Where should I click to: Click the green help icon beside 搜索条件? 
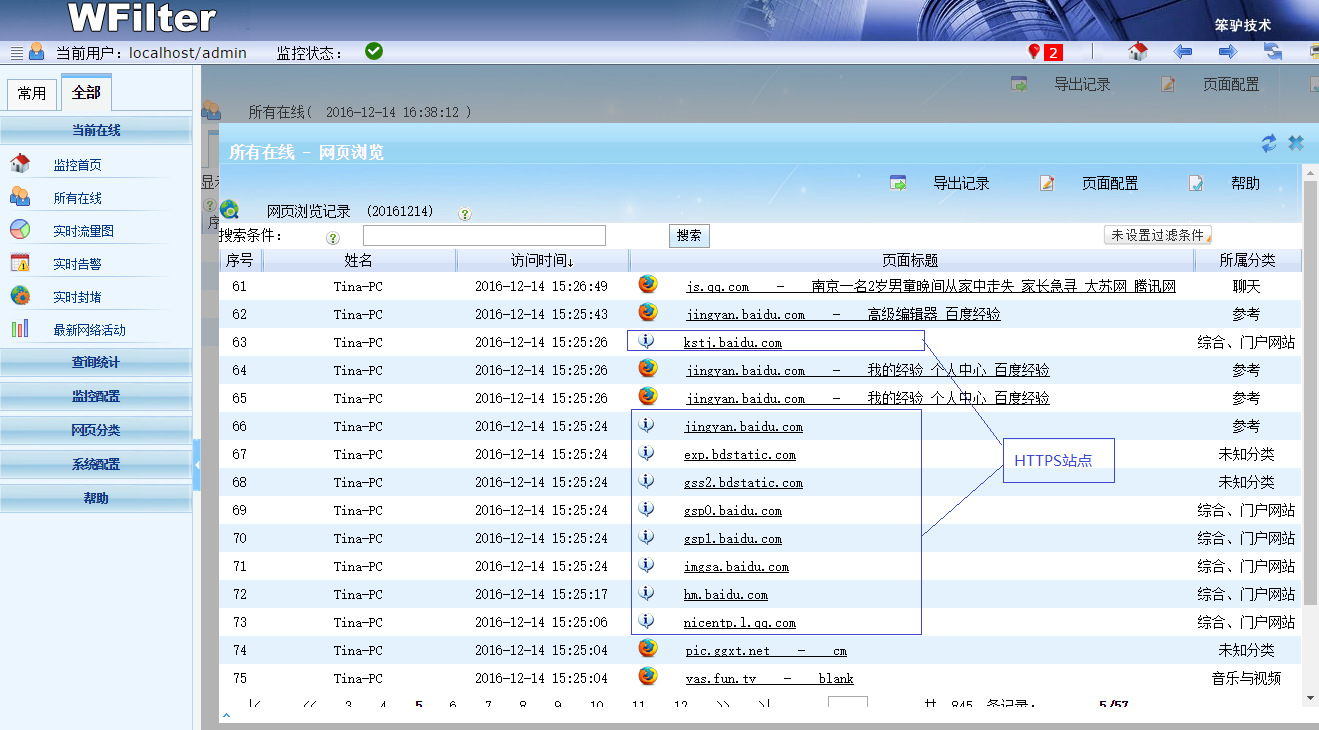click(x=333, y=238)
